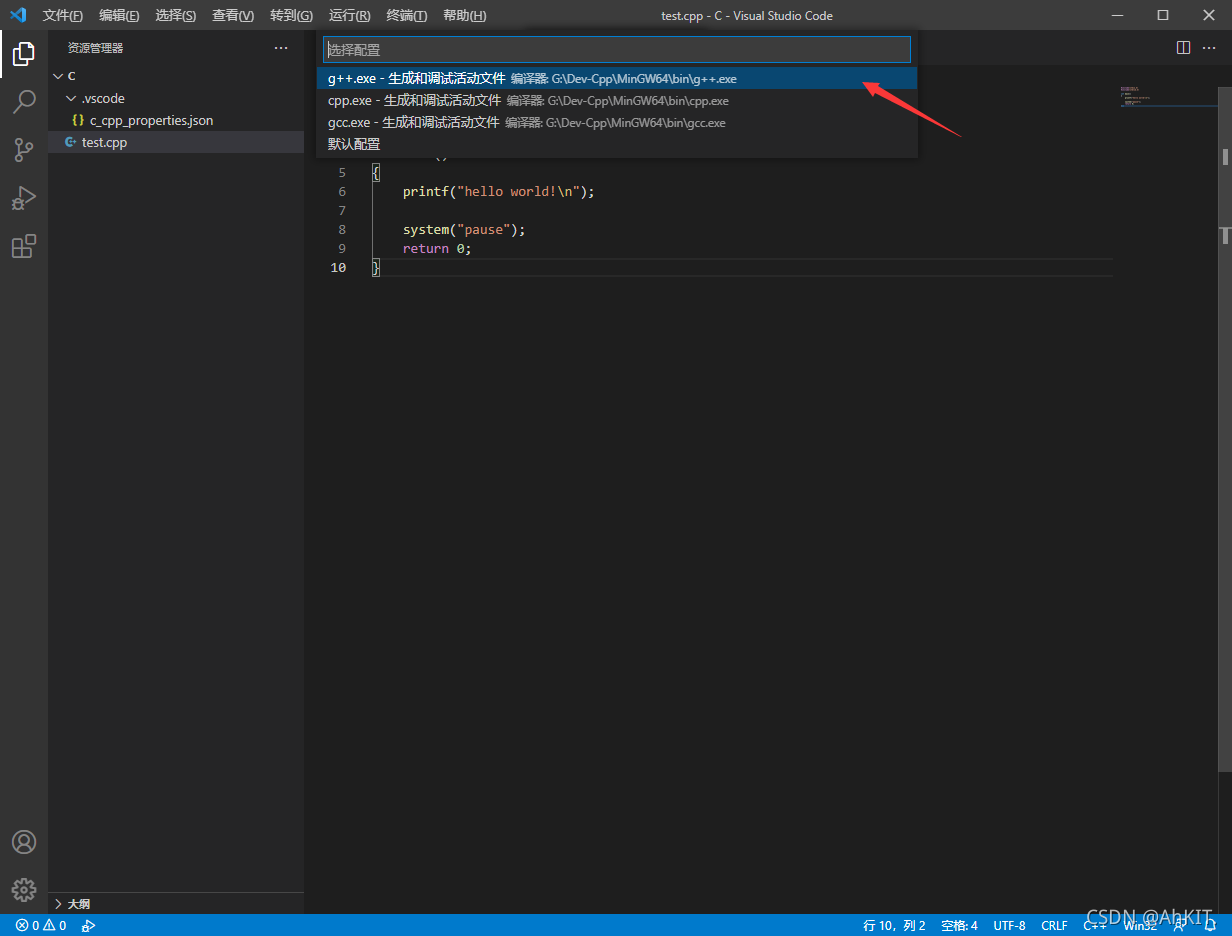
Task: Open the 终端 menu
Action: 406,15
